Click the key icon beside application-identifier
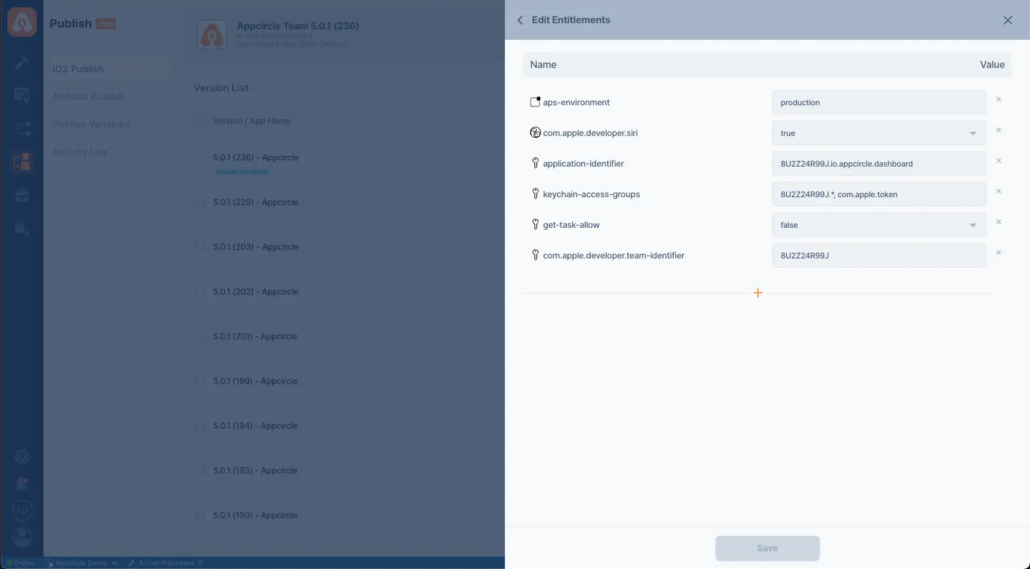 tap(535, 163)
